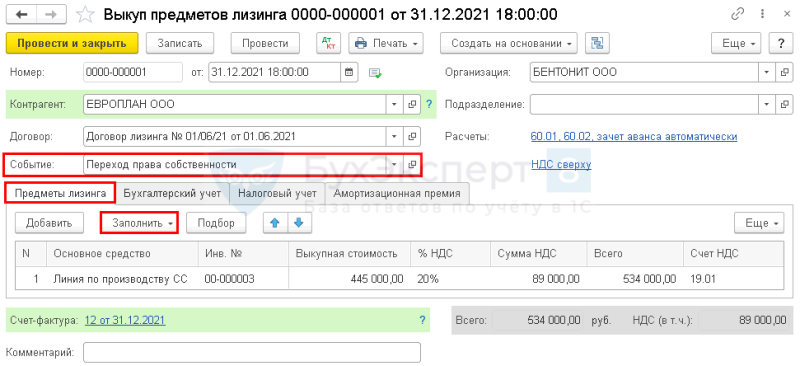Screen dimensions: 800x366
Task: Click the Выкупная стоимость column header
Action: click(349, 254)
